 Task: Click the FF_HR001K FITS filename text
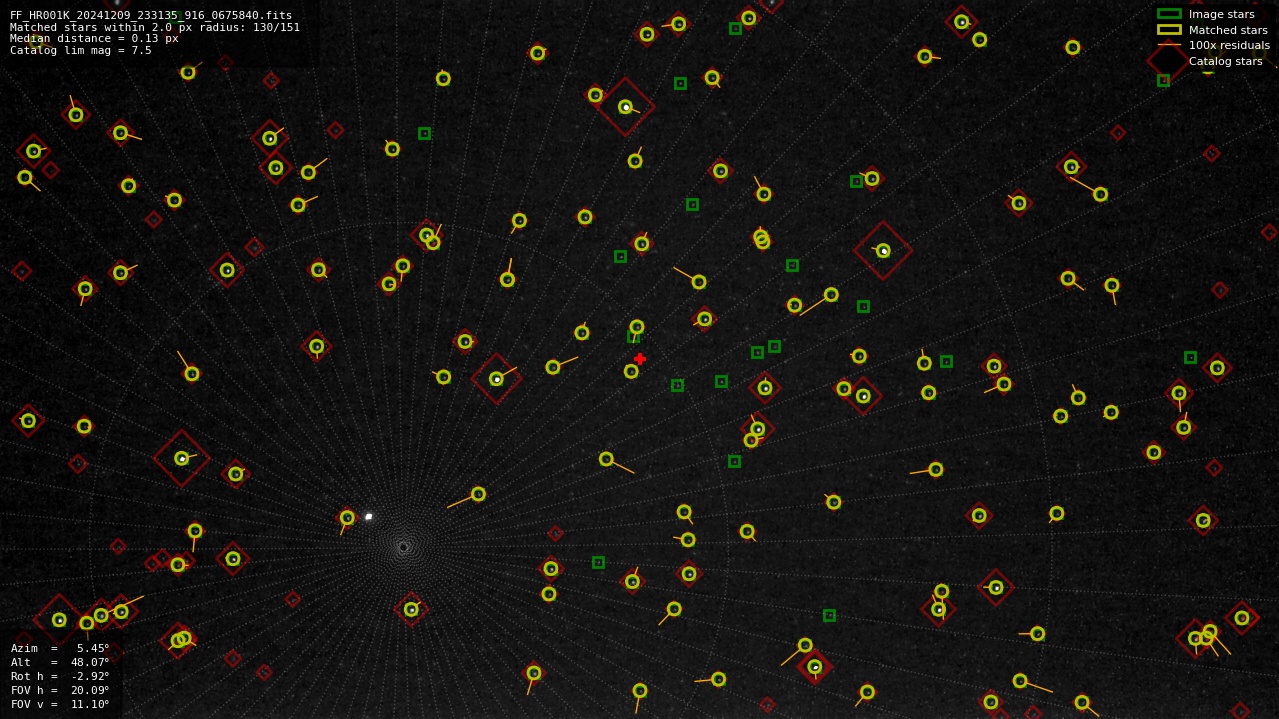[x=151, y=16]
